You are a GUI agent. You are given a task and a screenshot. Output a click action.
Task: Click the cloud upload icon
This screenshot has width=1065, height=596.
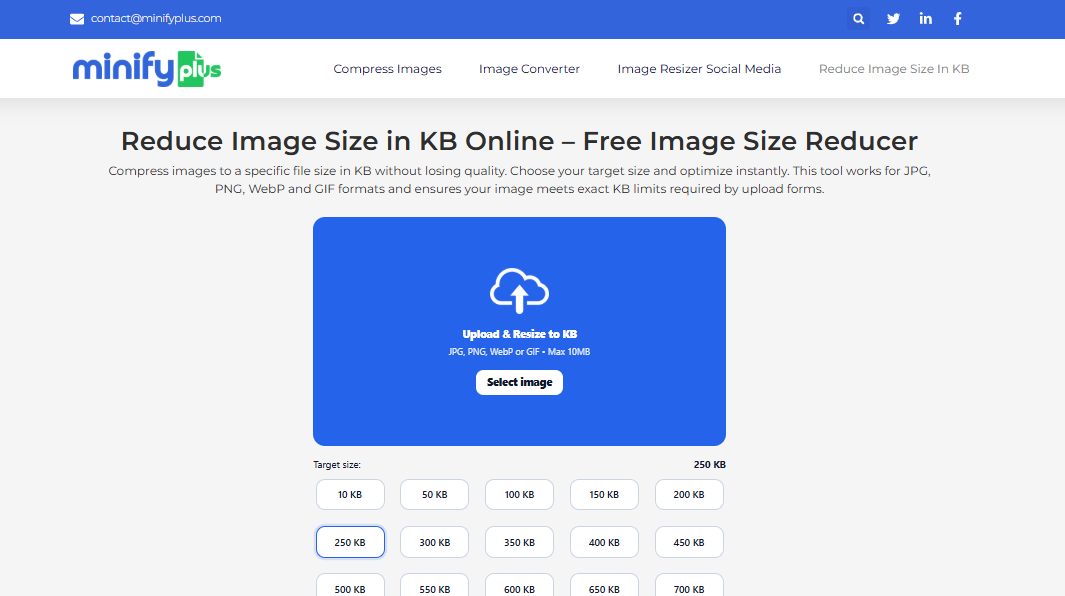pyautogui.click(x=519, y=290)
